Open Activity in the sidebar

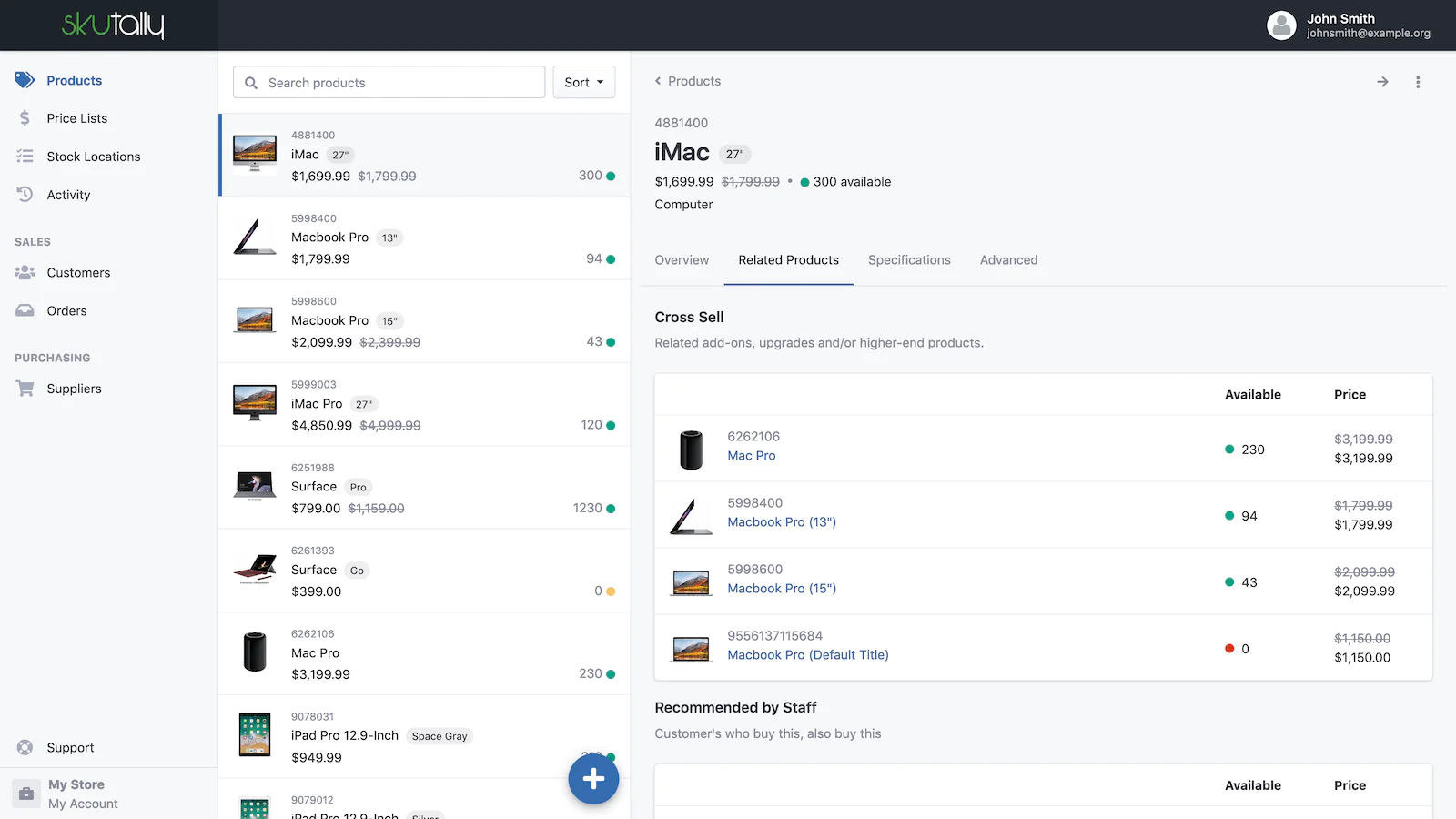tap(68, 195)
